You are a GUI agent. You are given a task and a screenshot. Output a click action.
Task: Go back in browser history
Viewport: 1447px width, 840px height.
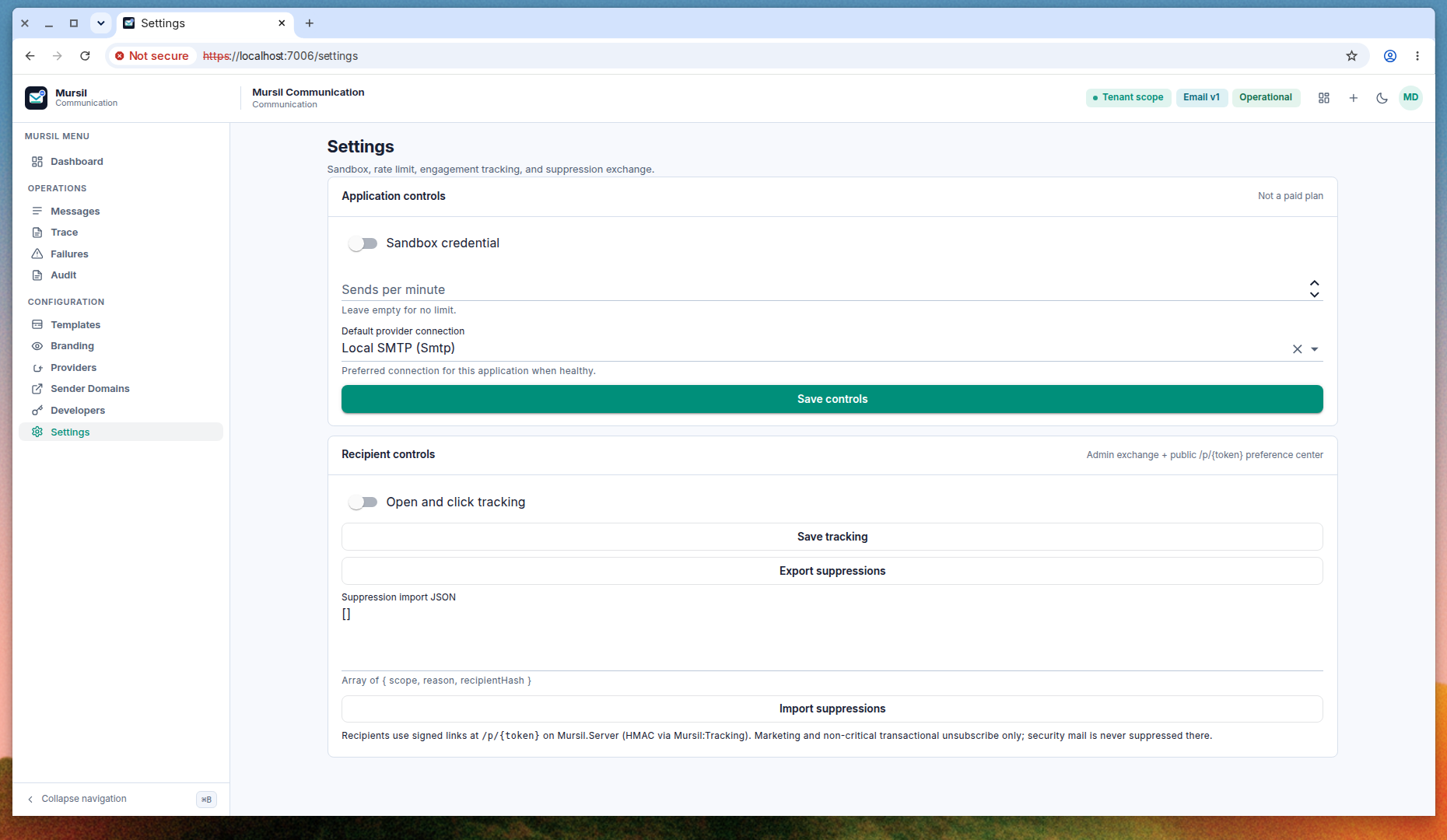30,56
